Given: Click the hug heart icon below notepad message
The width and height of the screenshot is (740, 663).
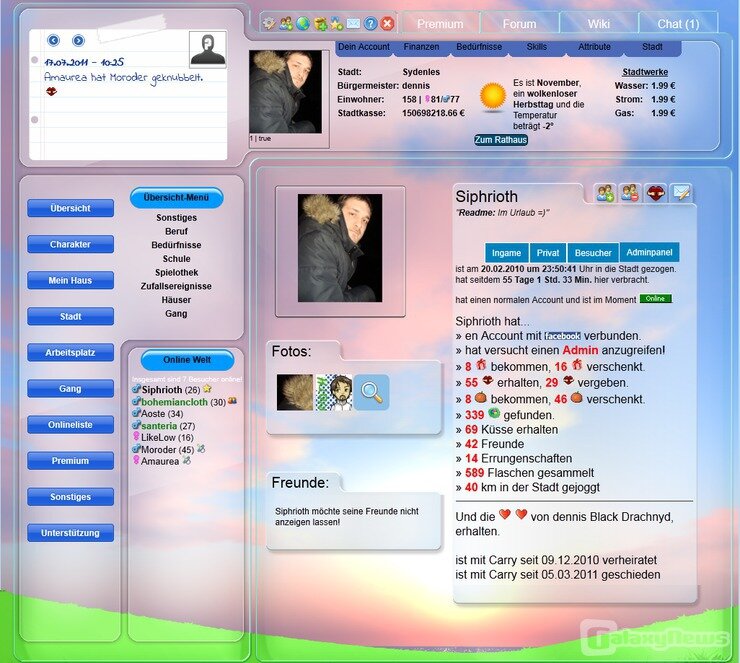Looking at the screenshot, I should [51, 92].
